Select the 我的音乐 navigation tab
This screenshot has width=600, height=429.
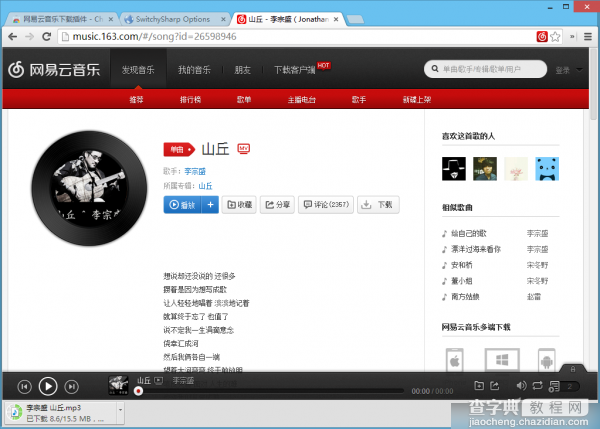(x=194, y=70)
